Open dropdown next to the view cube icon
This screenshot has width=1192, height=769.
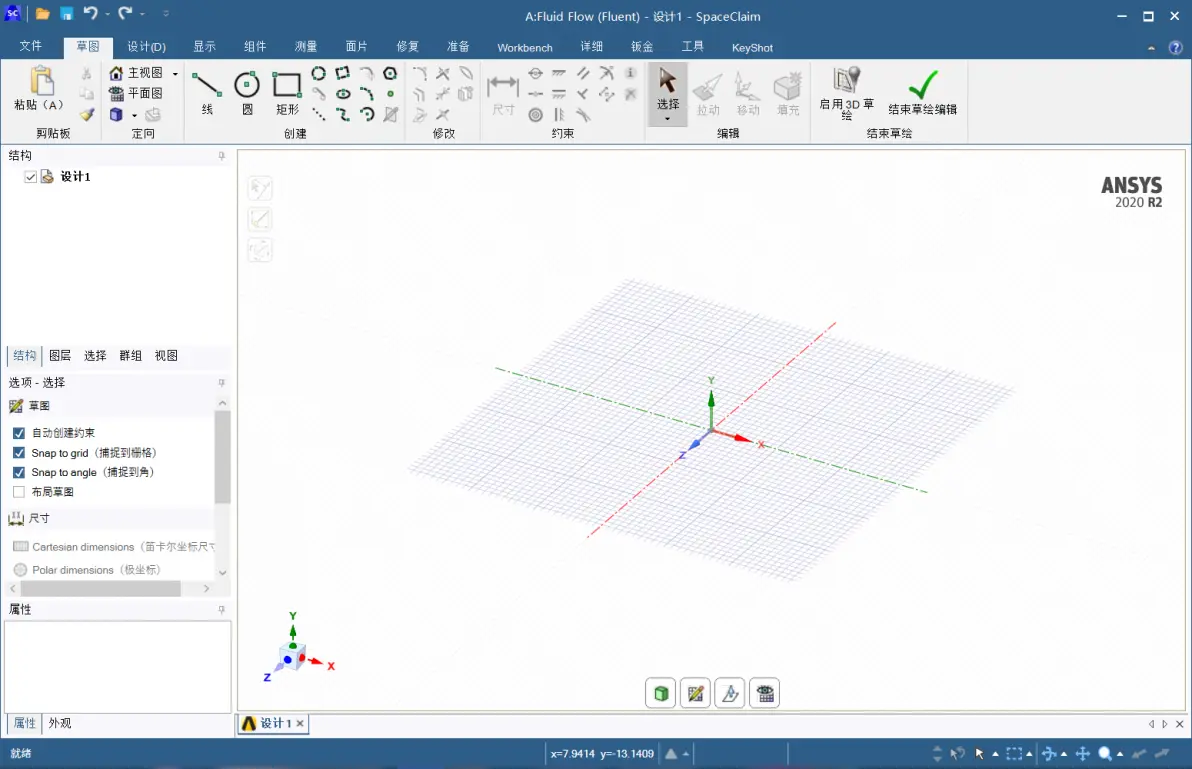pyautogui.click(x=134, y=116)
